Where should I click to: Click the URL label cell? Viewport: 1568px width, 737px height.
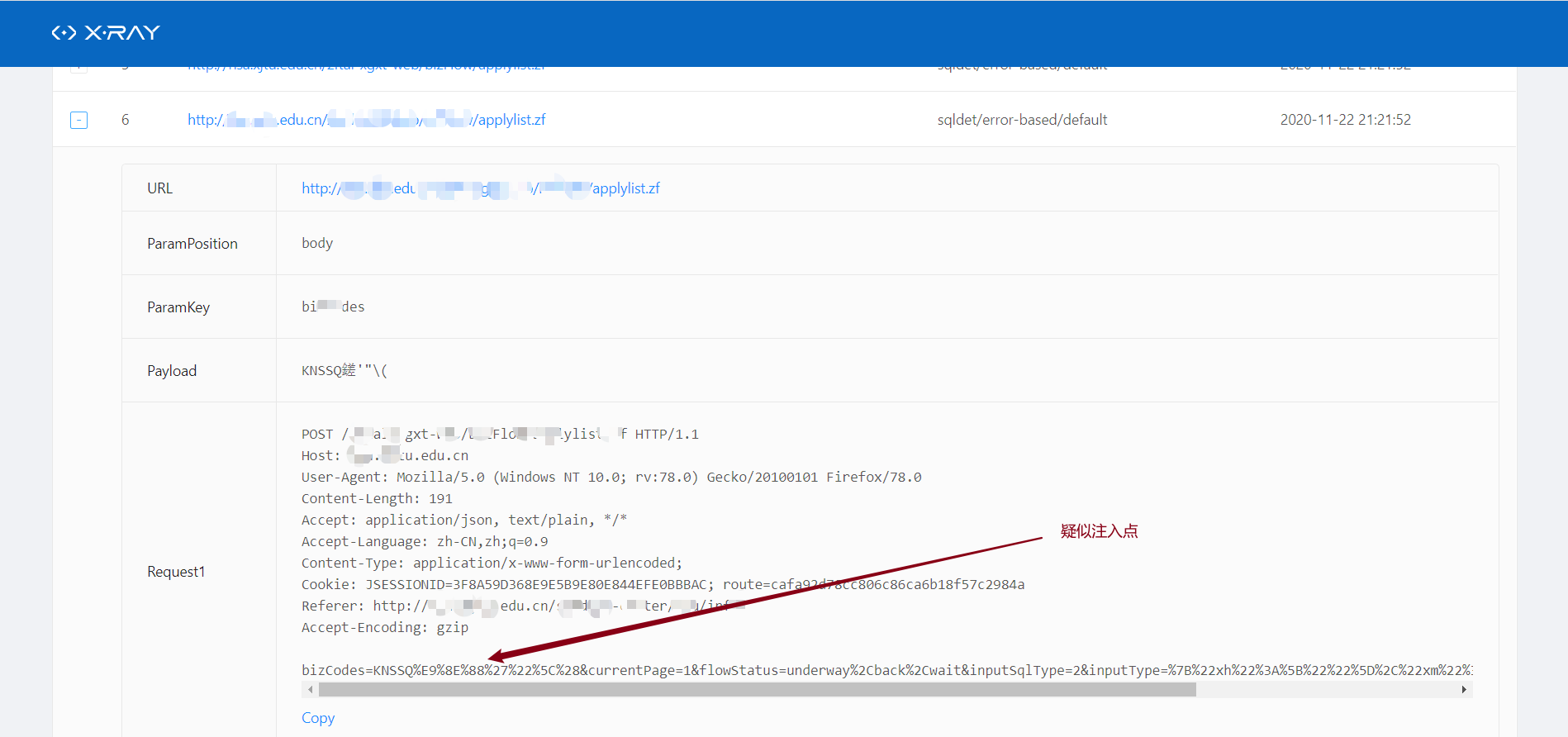click(x=160, y=188)
